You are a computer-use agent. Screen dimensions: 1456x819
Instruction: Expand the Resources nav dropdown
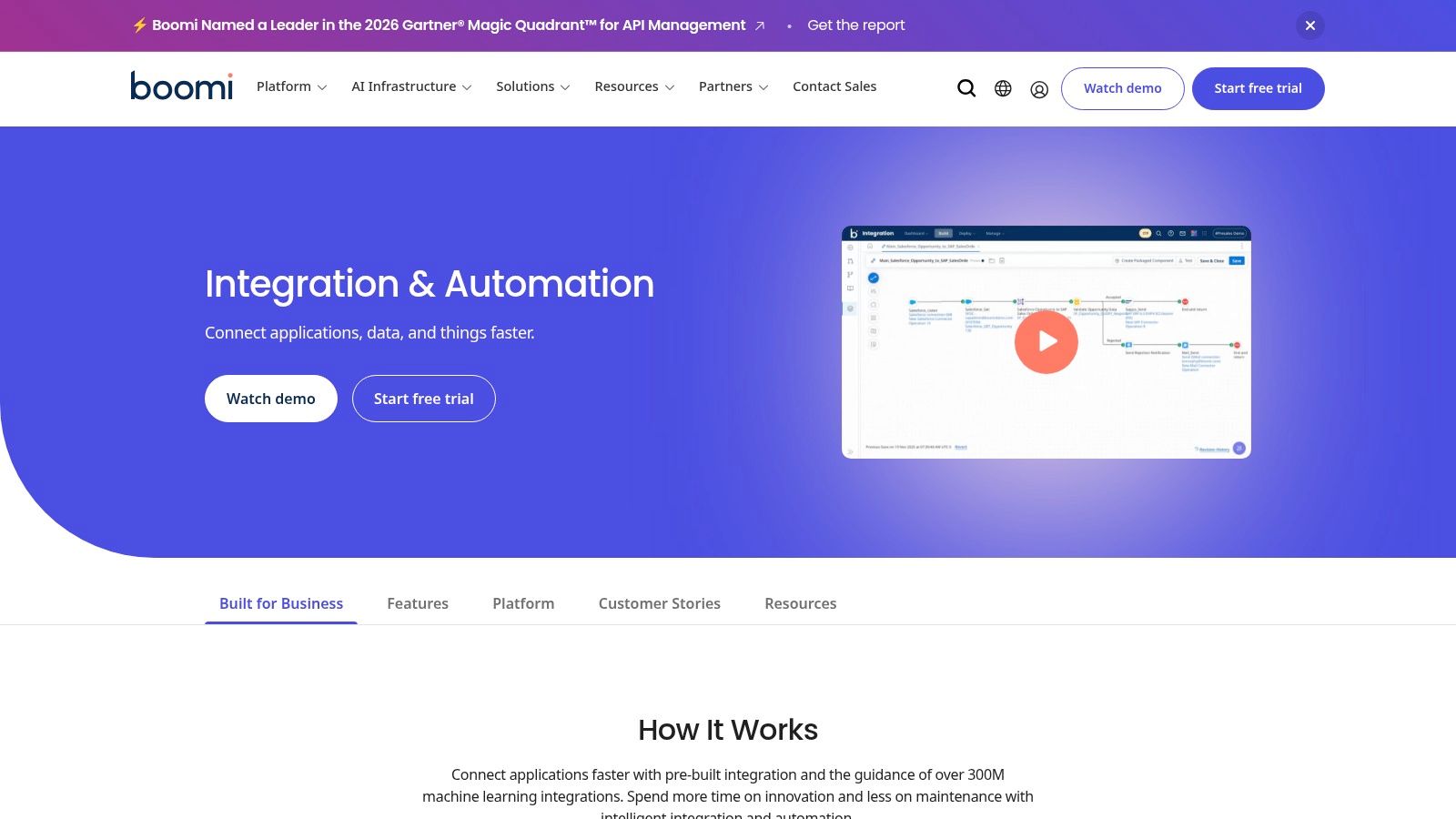[634, 86]
